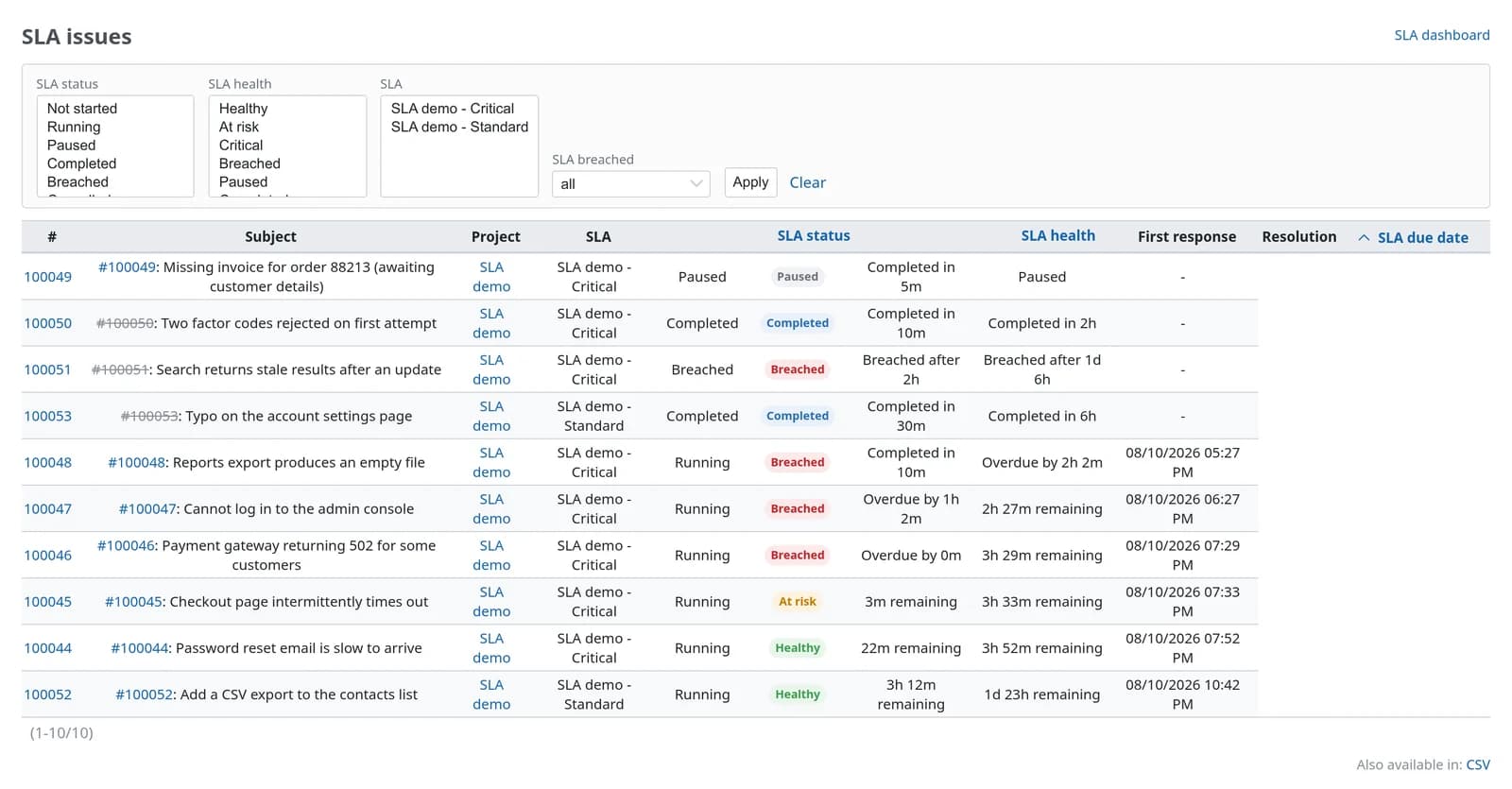Viewport: 1512px width, 789px height.
Task: Open the SLA breached dropdown
Action: [x=630, y=183]
